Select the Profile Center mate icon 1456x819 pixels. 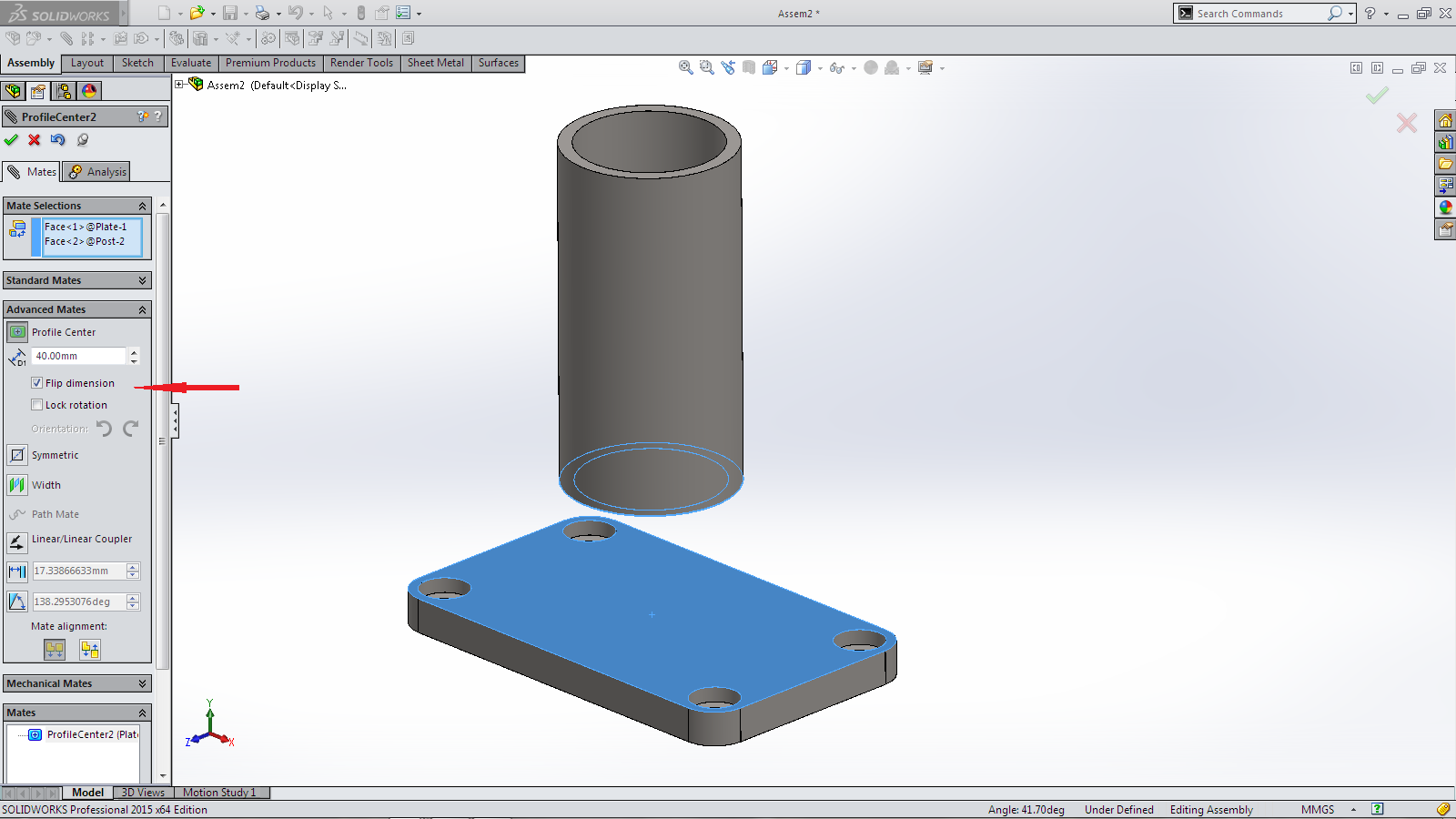17,332
